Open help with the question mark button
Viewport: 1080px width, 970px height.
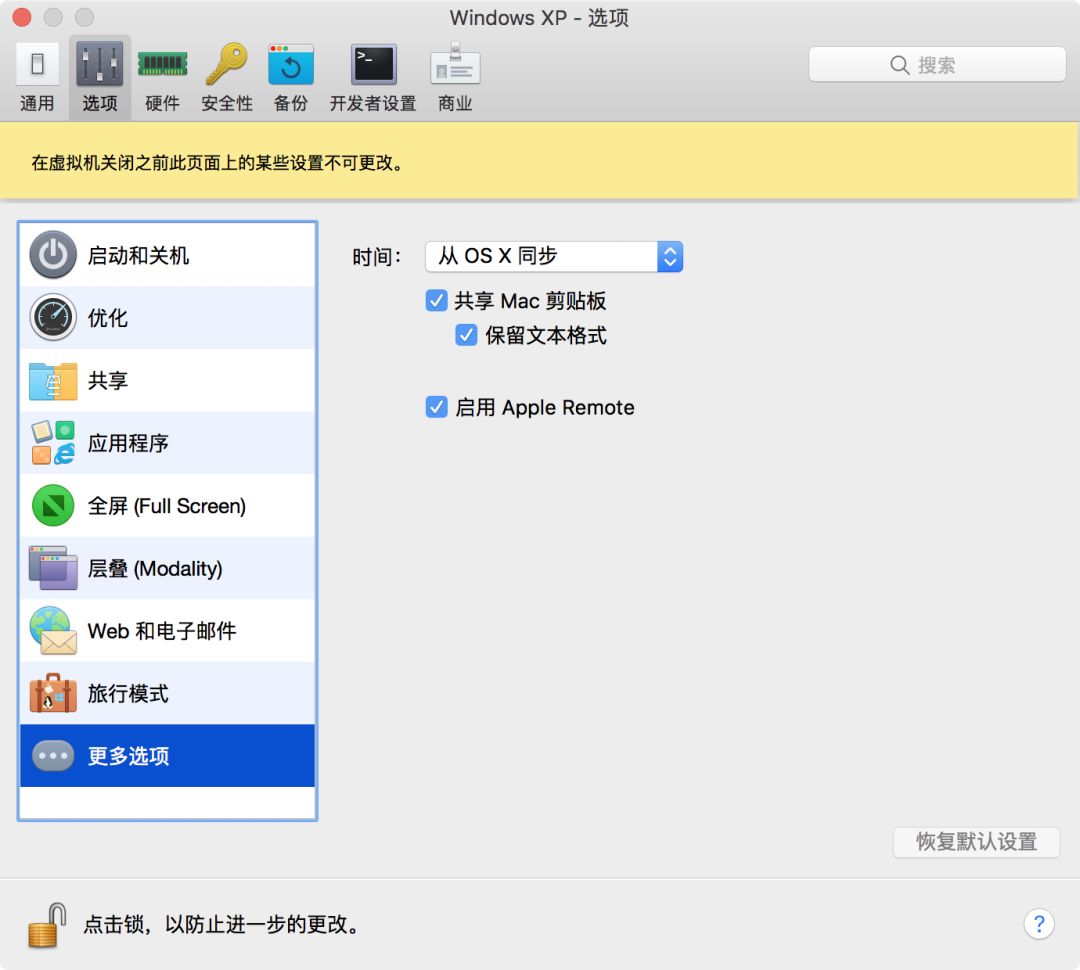click(x=1039, y=924)
